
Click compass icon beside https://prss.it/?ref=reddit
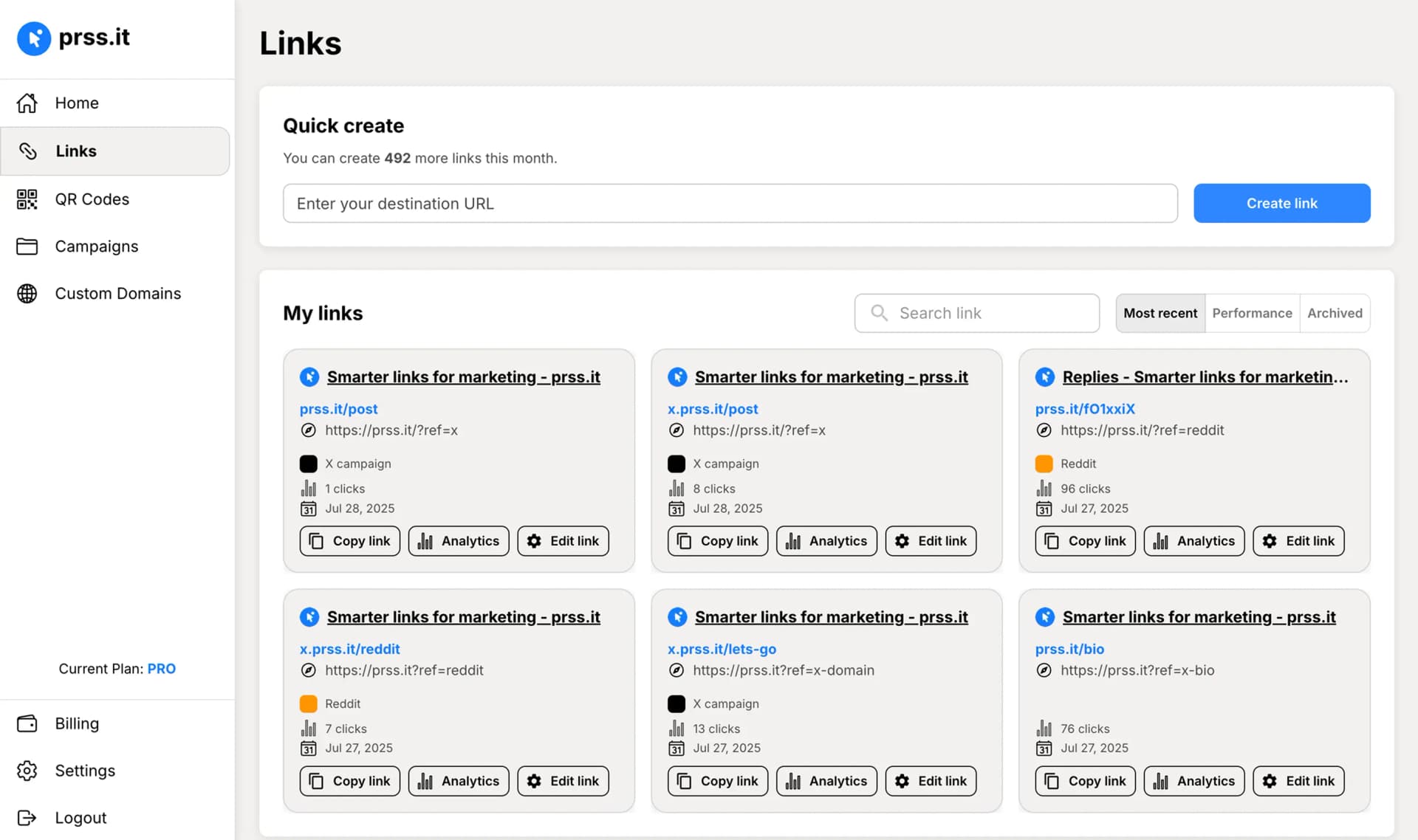1044,431
